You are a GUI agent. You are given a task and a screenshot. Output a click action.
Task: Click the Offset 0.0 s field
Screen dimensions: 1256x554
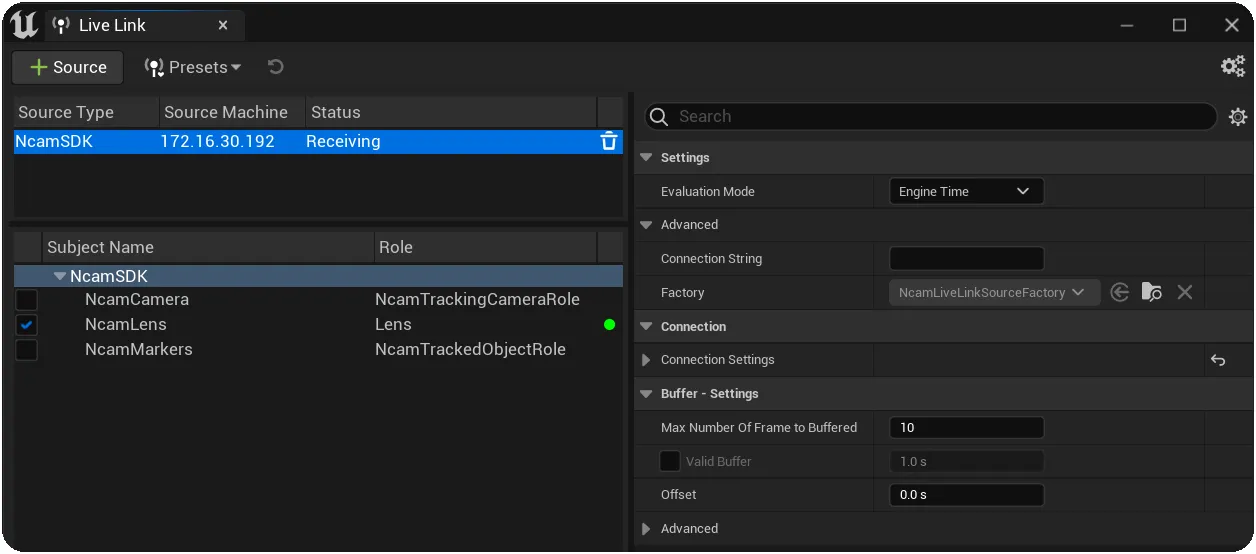966,494
